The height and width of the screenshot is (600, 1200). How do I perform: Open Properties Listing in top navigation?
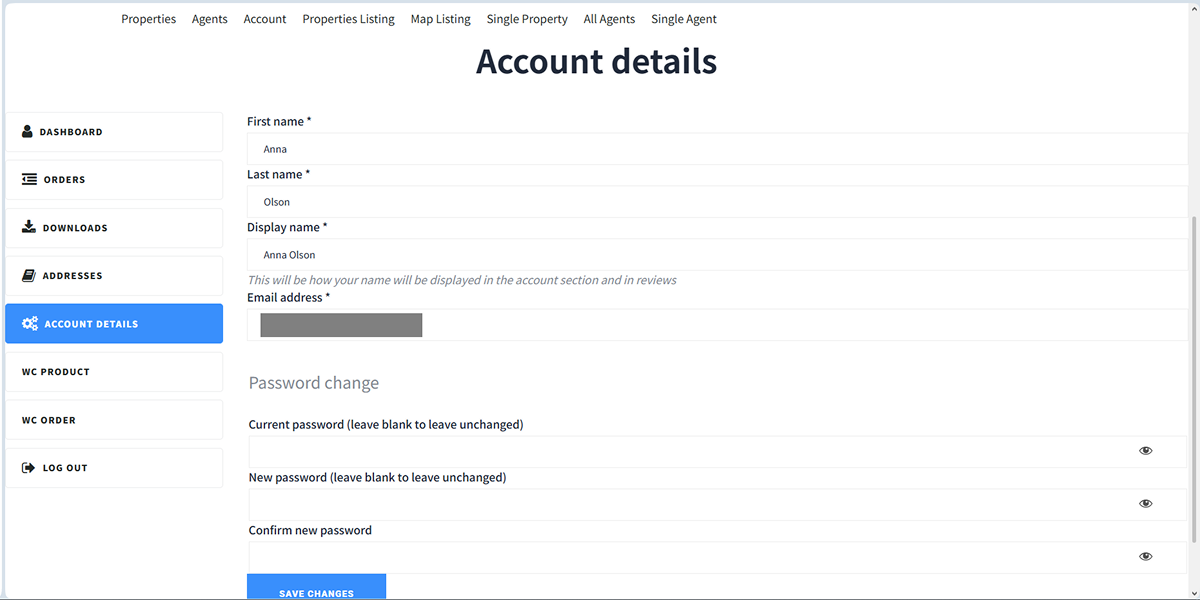coord(349,19)
